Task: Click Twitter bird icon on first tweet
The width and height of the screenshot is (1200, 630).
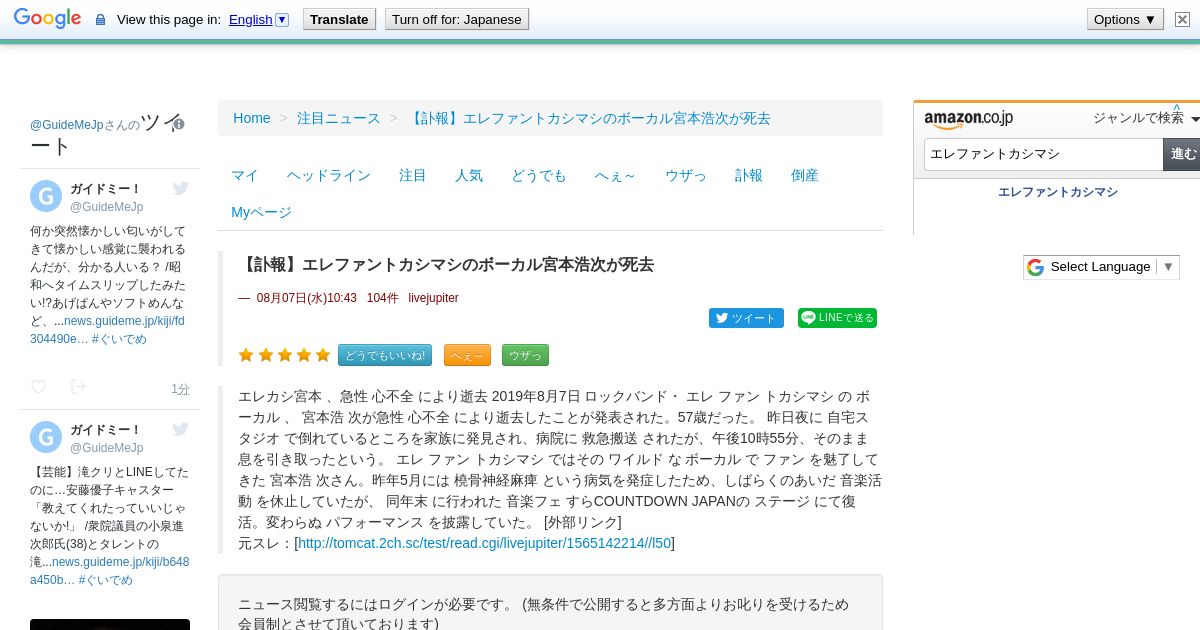Action: [x=180, y=188]
